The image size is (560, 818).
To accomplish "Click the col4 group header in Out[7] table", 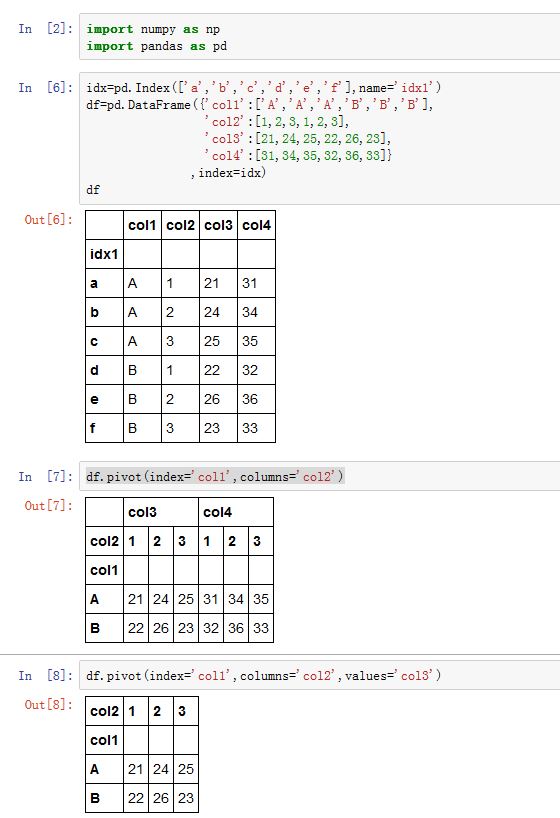I will (236, 512).
